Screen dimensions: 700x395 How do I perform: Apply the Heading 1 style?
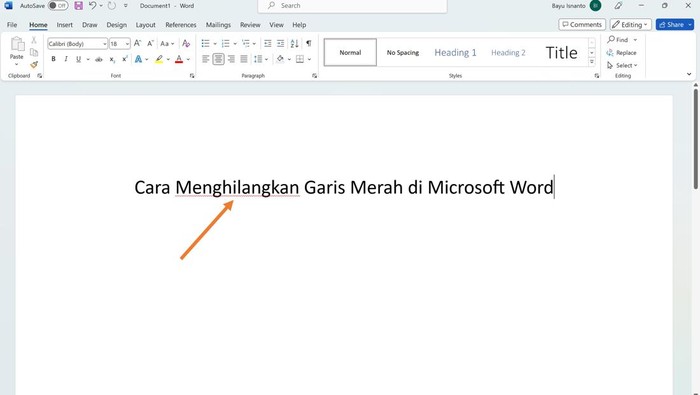coord(455,53)
